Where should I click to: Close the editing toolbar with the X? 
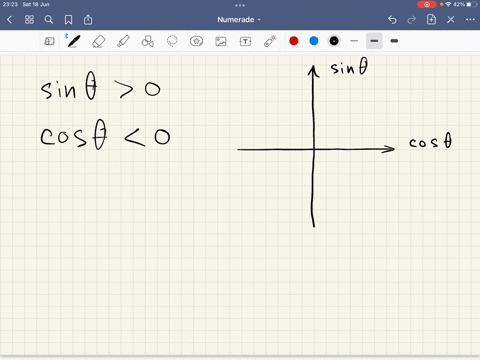(451, 20)
